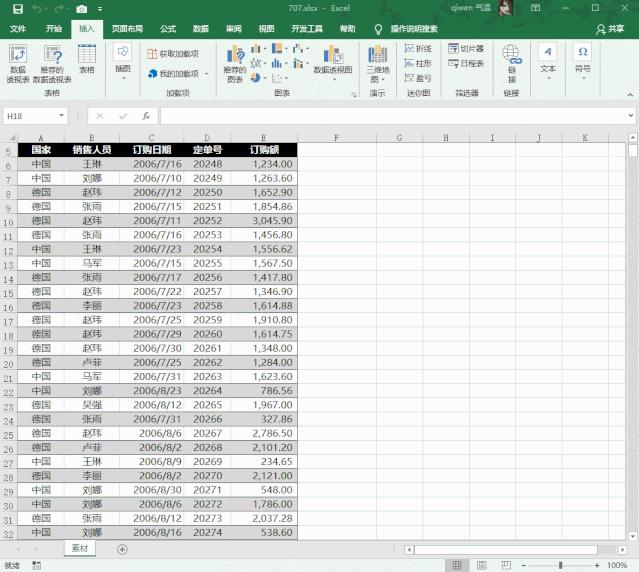Open the Customize Quick Access Toolbar arrow
Screen dimensions: 639x572
(100, 9)
